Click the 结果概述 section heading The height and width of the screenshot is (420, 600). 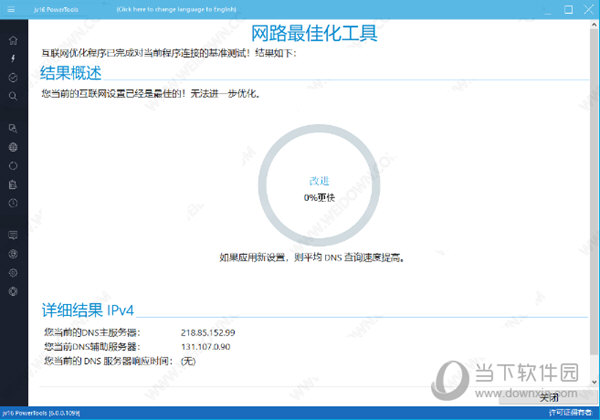point(71,73)
